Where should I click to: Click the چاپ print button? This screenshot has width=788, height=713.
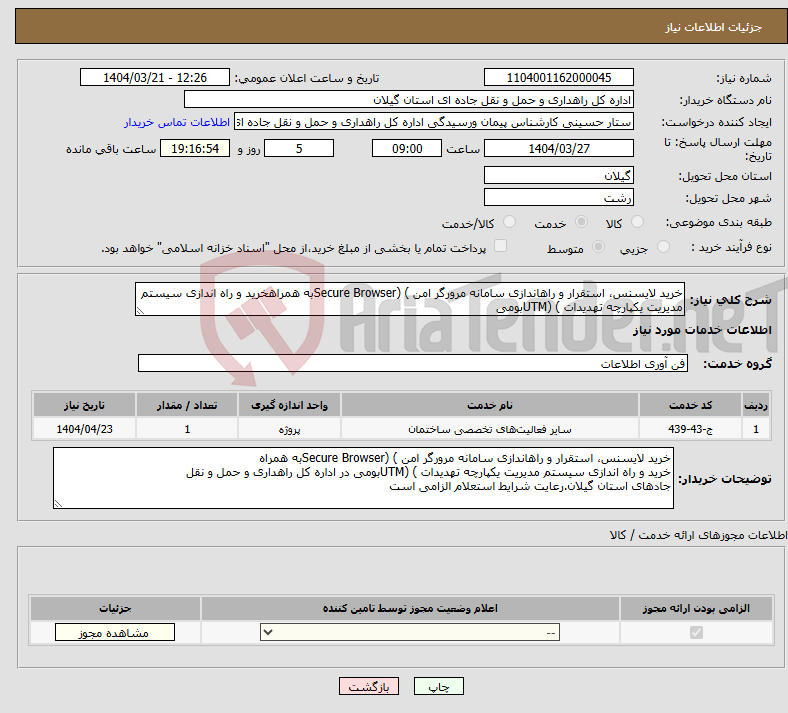click(439, 686)
